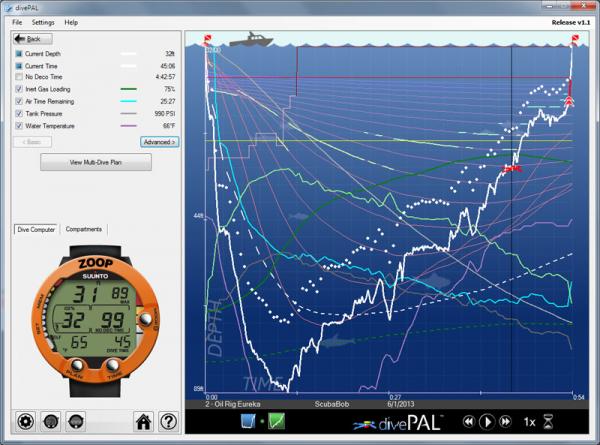The width and height of the screenshot is (600, 445).
Task: Click the cyan Air Time Remaining color line
Action: click(x=129, y=101)
